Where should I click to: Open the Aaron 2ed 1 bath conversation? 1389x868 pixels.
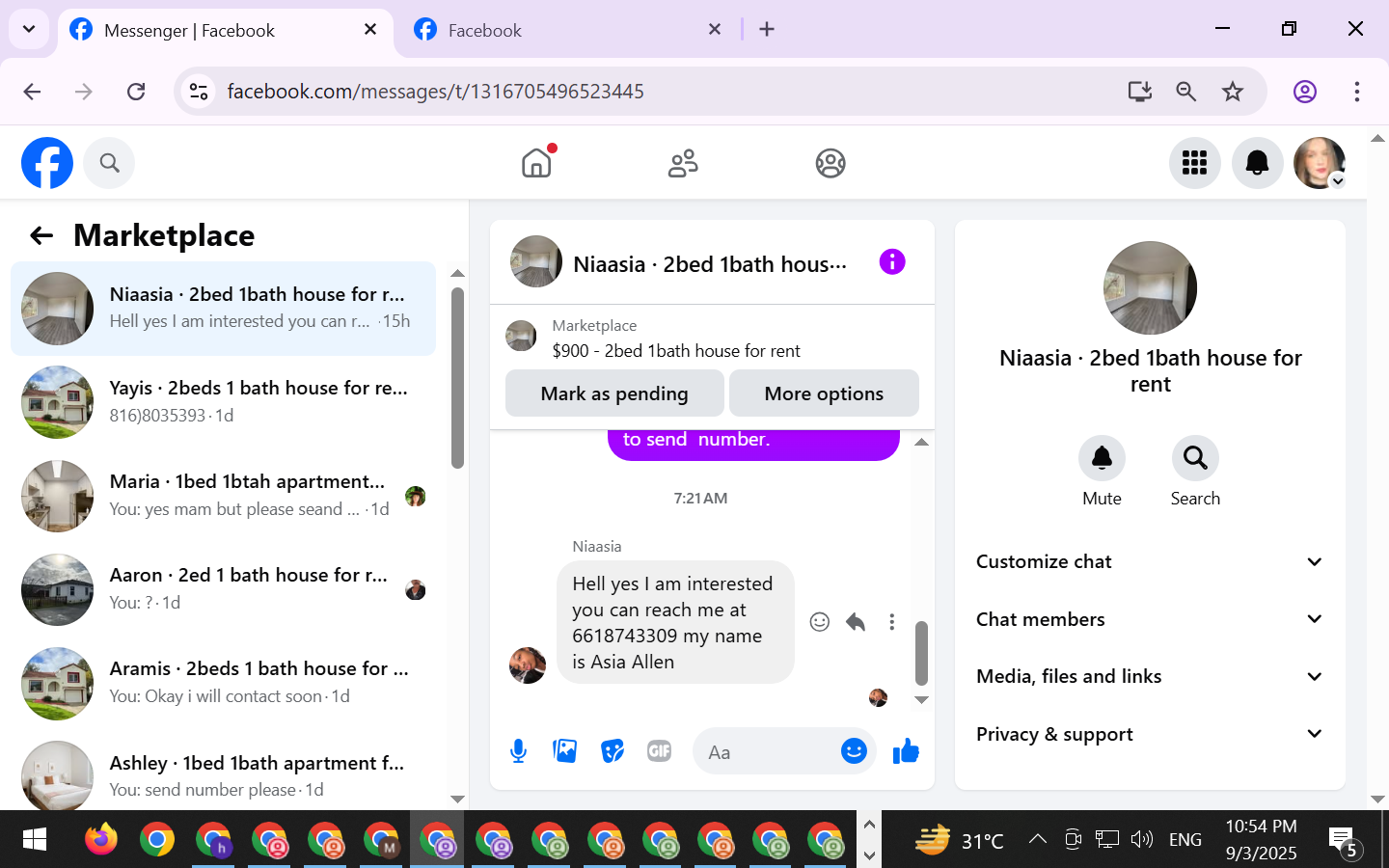pyautogui.click(x=224, y=589)
